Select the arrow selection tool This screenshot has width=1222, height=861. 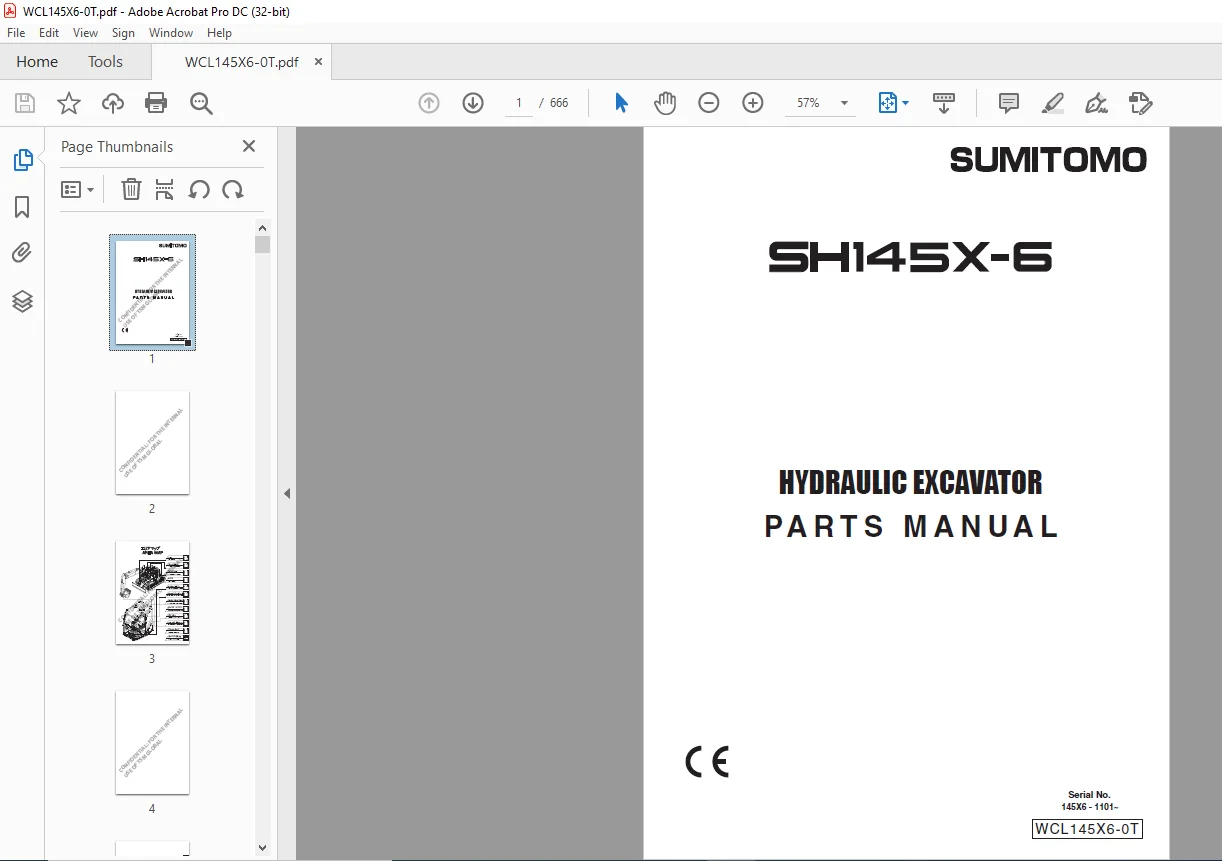click(x=621, y=103)
